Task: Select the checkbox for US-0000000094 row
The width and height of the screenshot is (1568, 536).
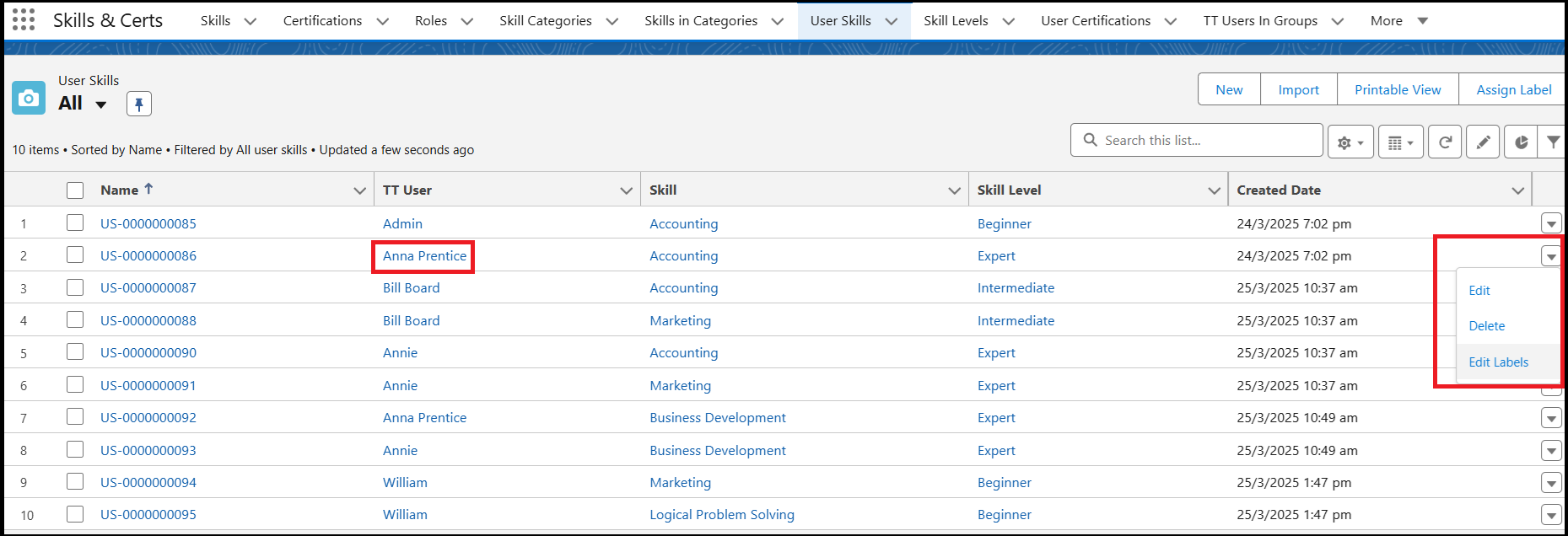Action: [x=75, y=481]
